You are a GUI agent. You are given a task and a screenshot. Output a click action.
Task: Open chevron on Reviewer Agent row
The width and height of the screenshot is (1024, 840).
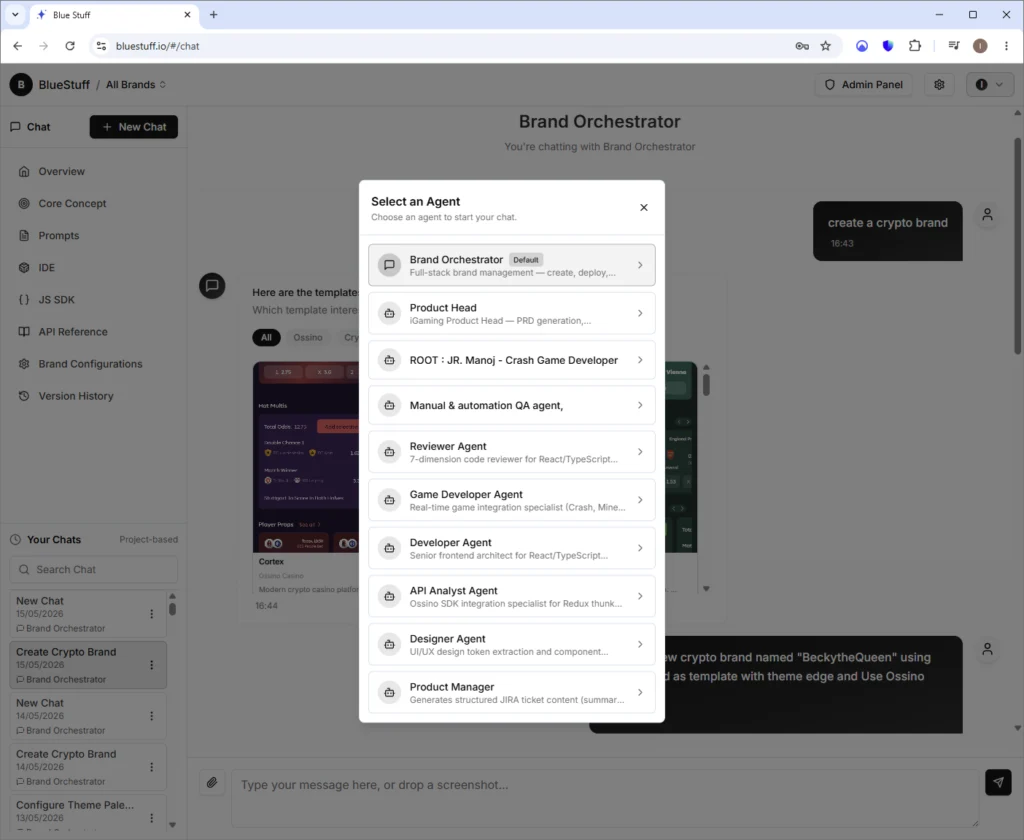(x=640, y=452)
